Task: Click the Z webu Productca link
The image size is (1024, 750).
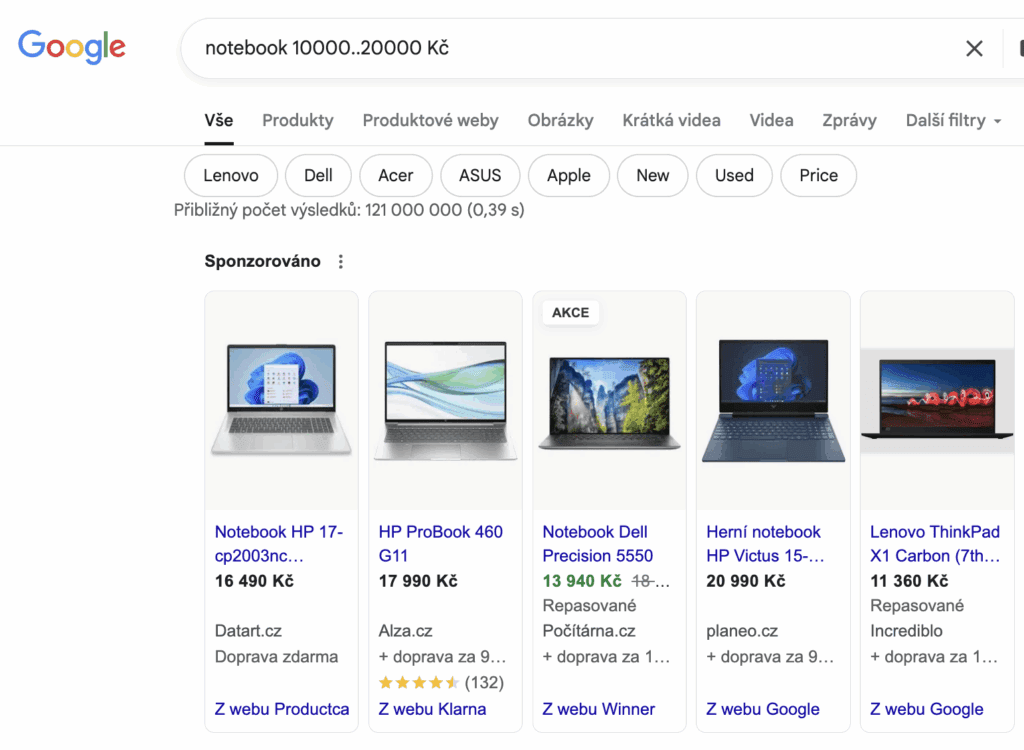Action: [282, 709]
